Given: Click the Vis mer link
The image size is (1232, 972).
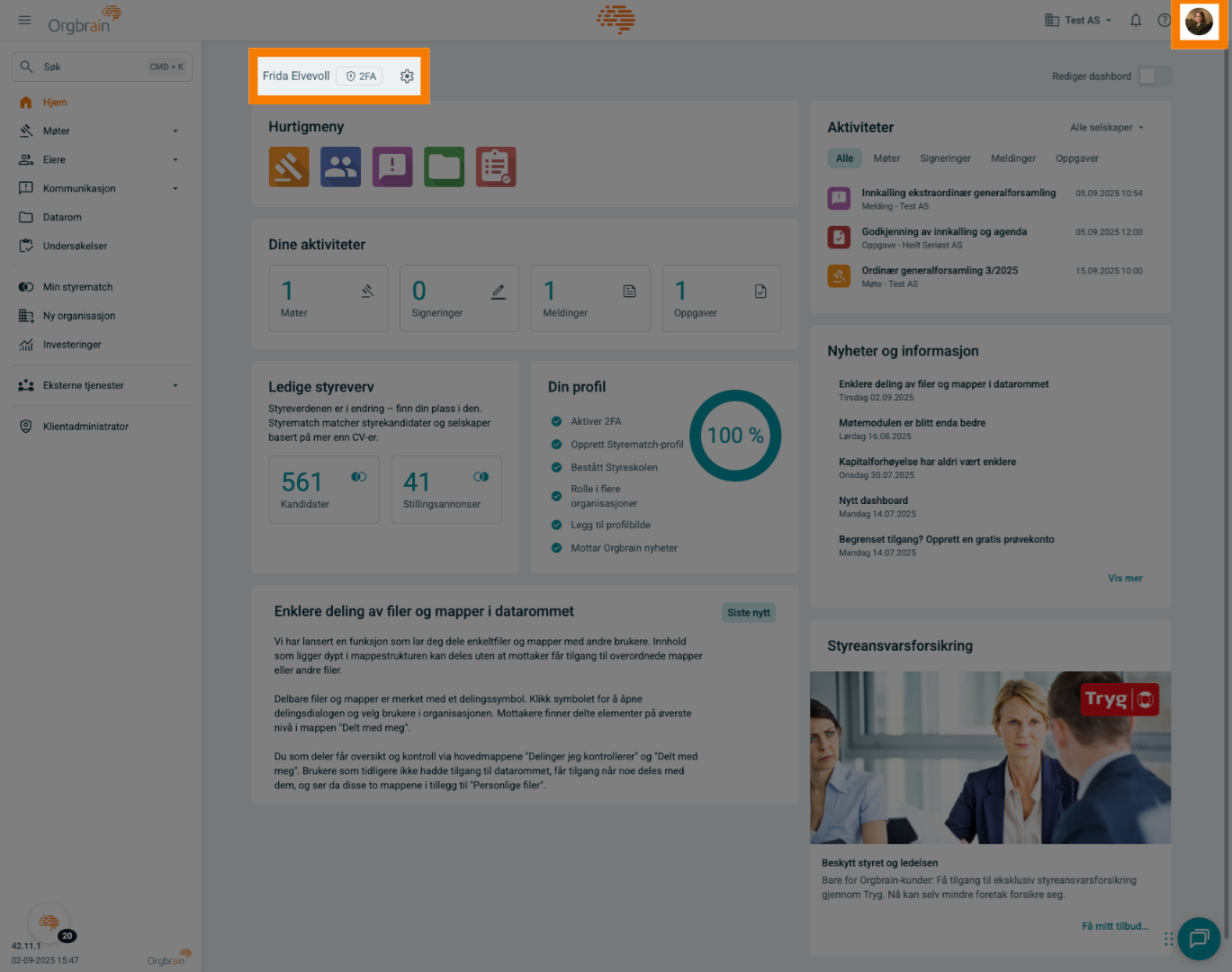Looking at the screenshot, I should pos(1125,578).
